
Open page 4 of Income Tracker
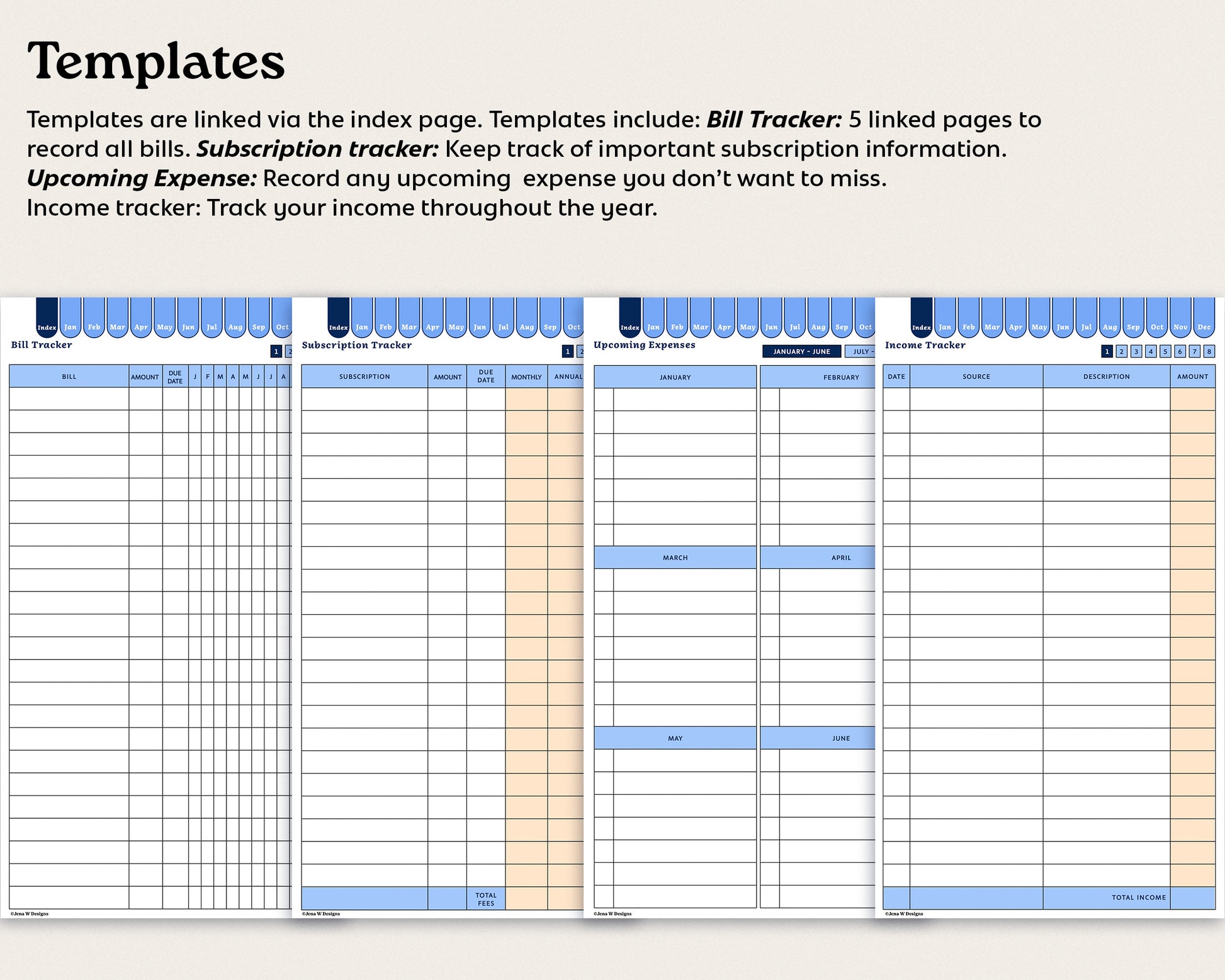point(1151,351)
